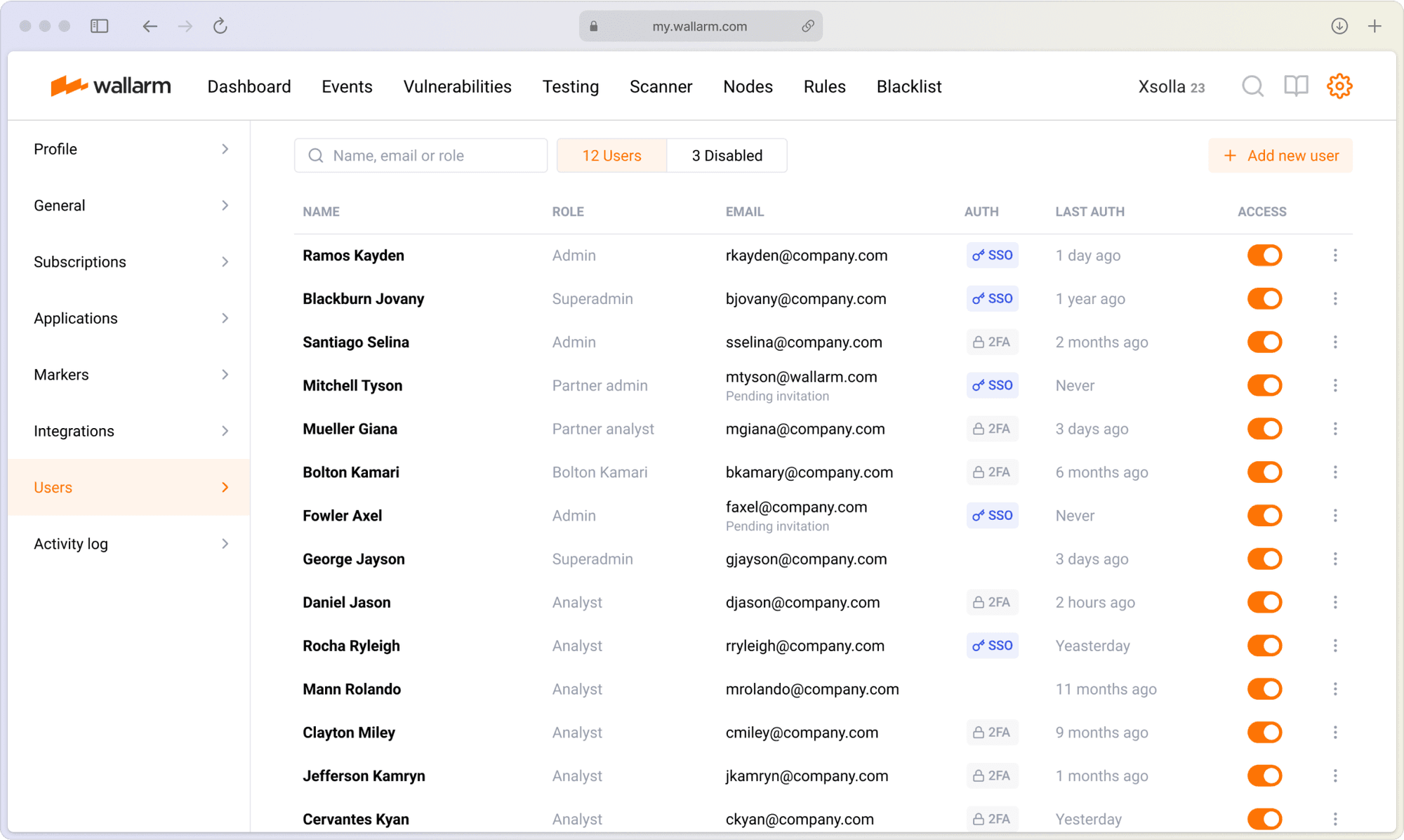This screenshot has width=1404, height=840.
Task: Turn off access for Bolton Kamari
Action: 1264,472
